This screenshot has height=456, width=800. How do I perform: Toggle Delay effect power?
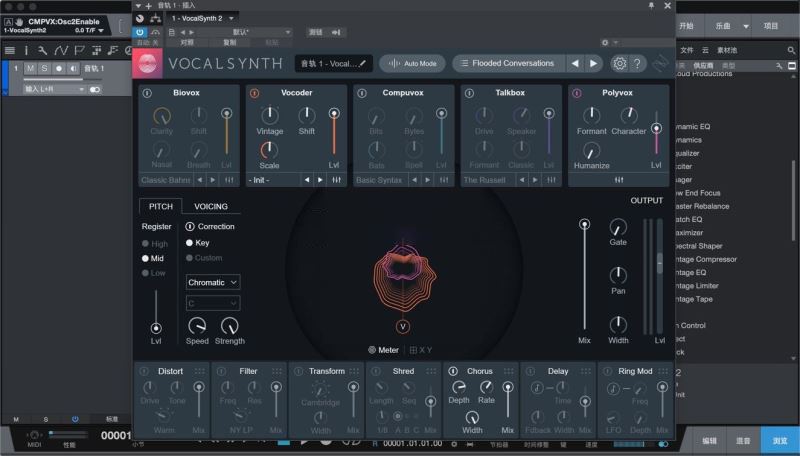pyautogui.click(x=530, y=371)
